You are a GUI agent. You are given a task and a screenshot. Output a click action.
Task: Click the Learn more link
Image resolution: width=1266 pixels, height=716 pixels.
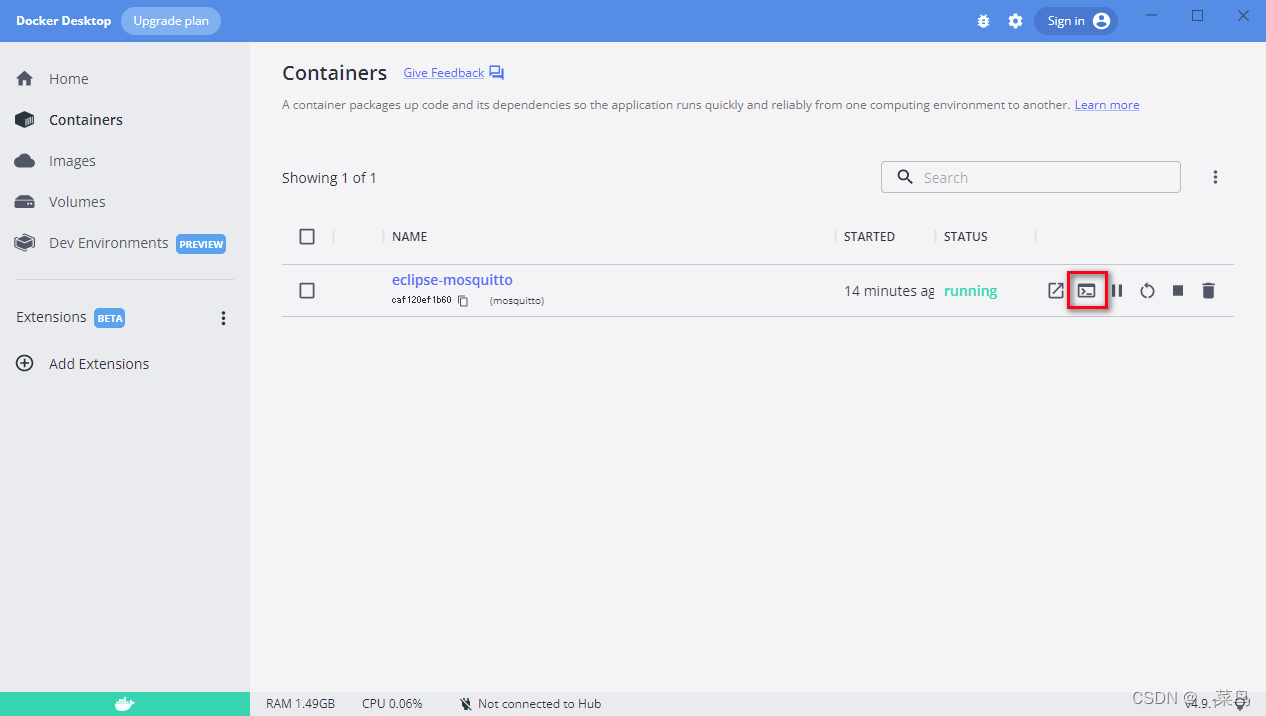pos(1106,104)
